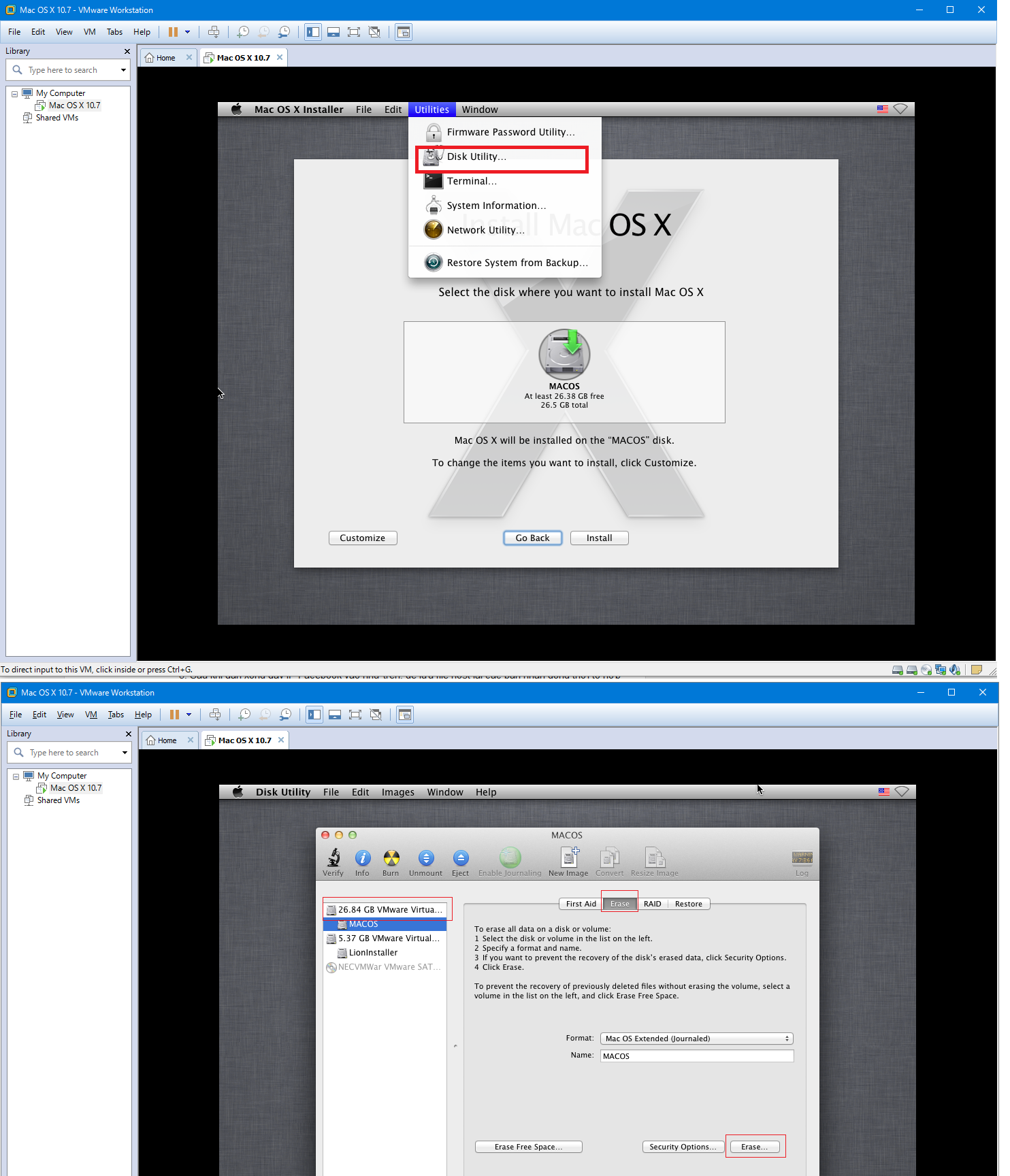Select the LionInstaller volume in Disk Utility
This screenshot has height=1176, width=1010.
pos(385,953)
